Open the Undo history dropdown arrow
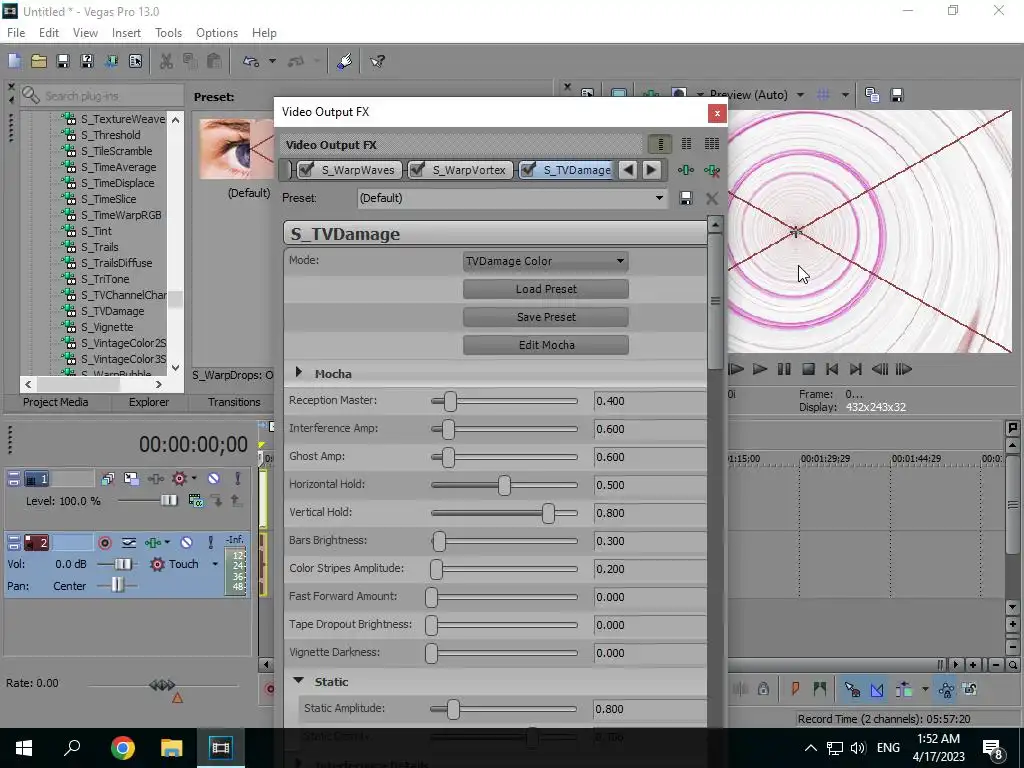1024x768 pixels. (x=272, y=61)
